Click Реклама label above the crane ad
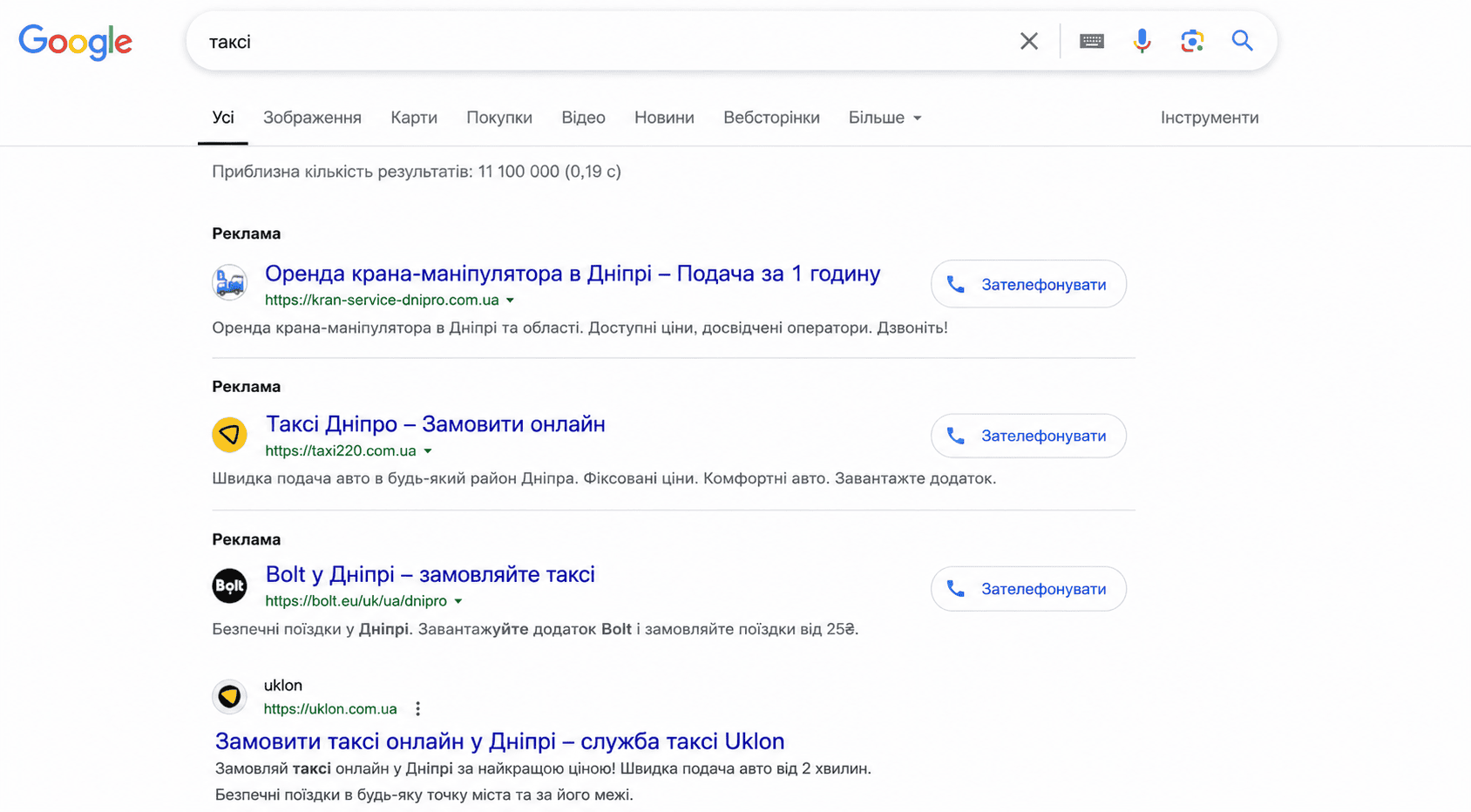Viewport: 1471px width, 812px height. (x=247, y=233)
